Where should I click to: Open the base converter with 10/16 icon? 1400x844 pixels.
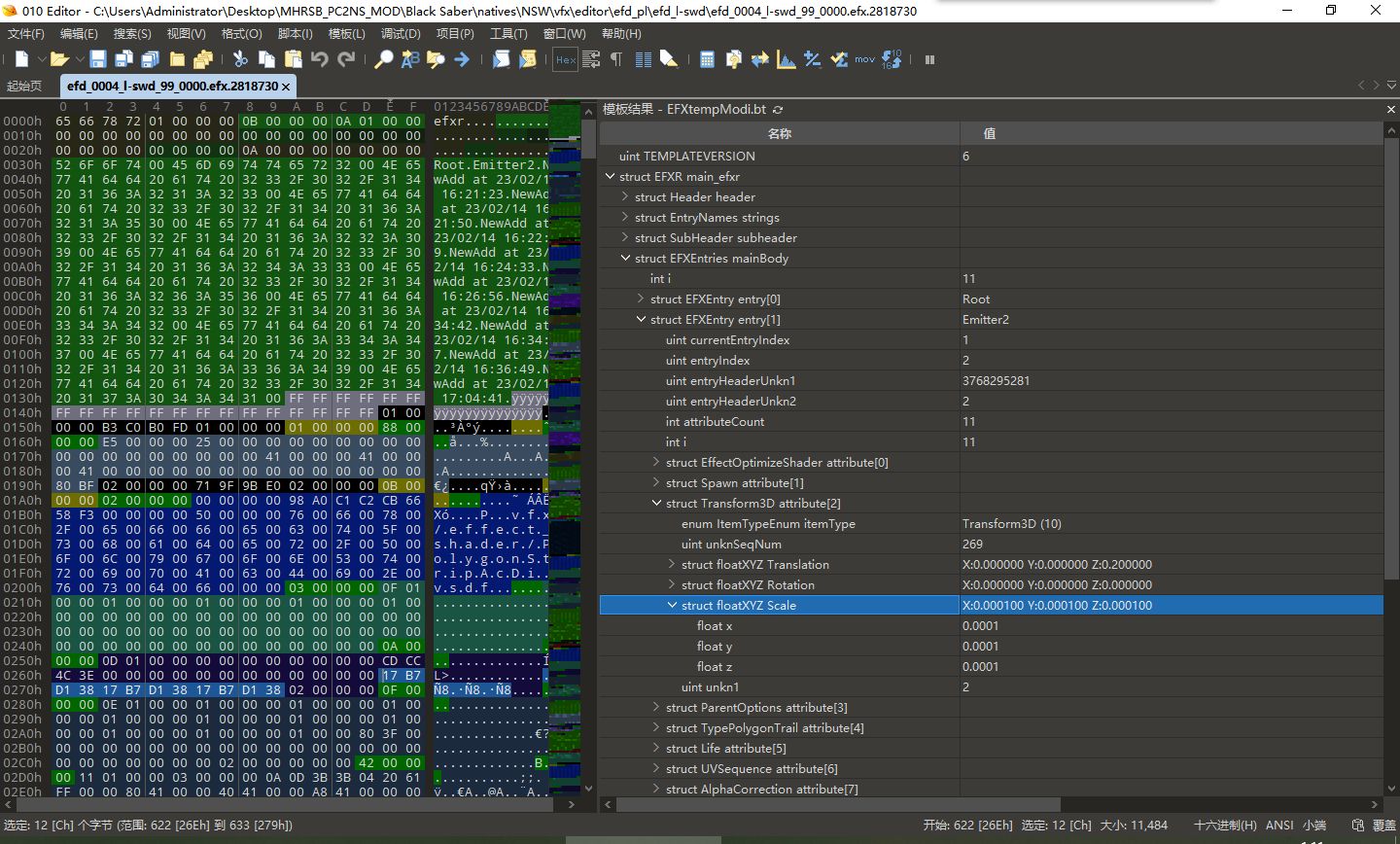[890, 59]
